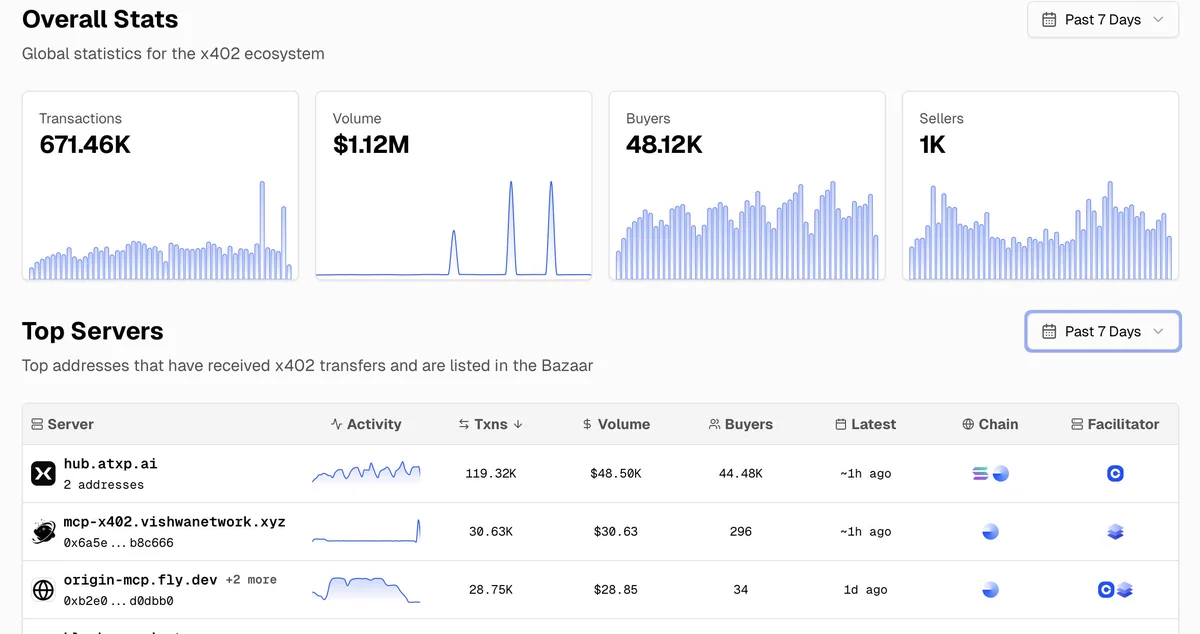Viewport: 1200px width, 634px height.
Task: Open the Volume stat card
Action: [454, 186]
